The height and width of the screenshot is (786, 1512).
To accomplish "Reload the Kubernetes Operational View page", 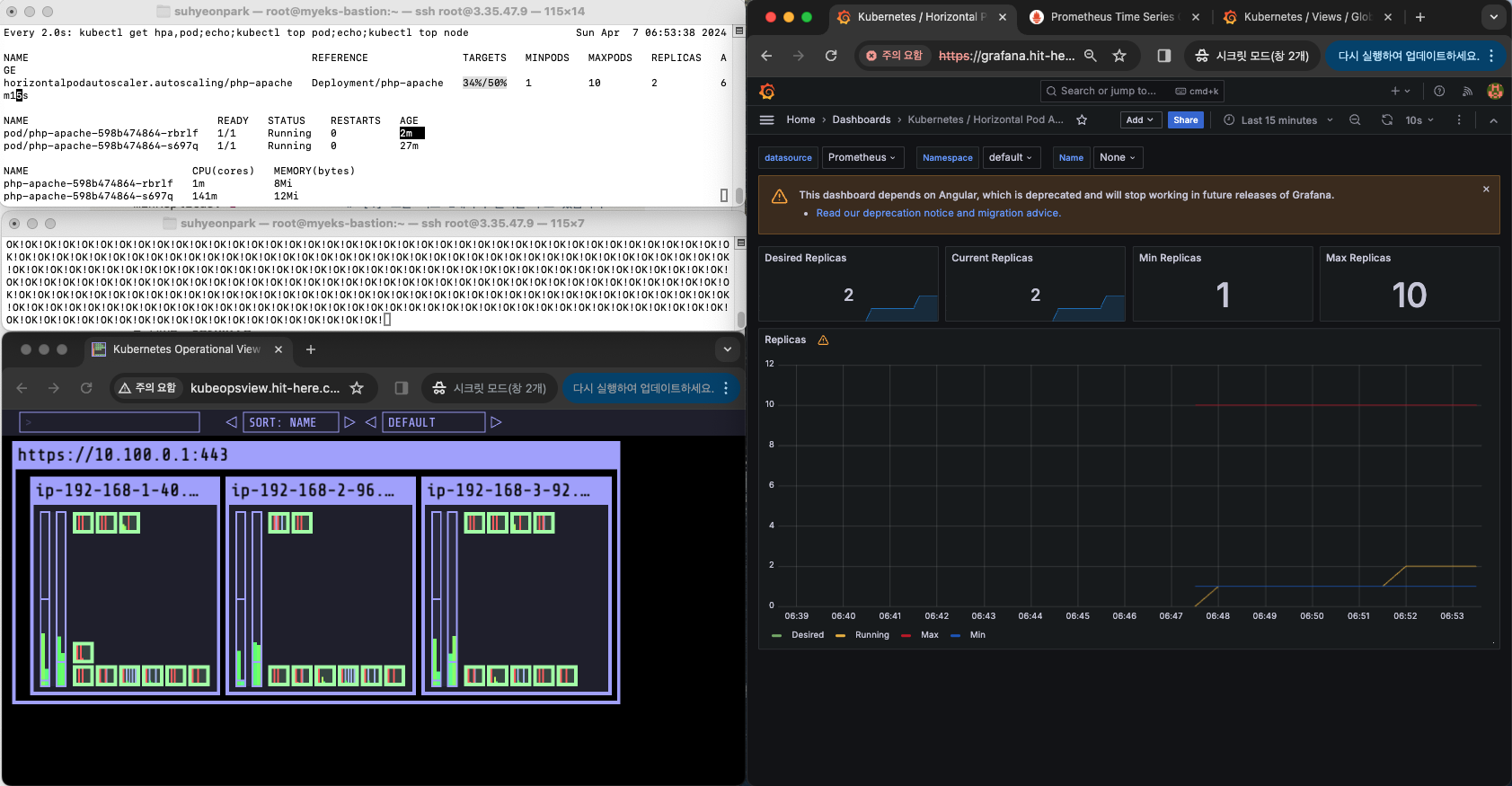I will [x=86, y=388].
